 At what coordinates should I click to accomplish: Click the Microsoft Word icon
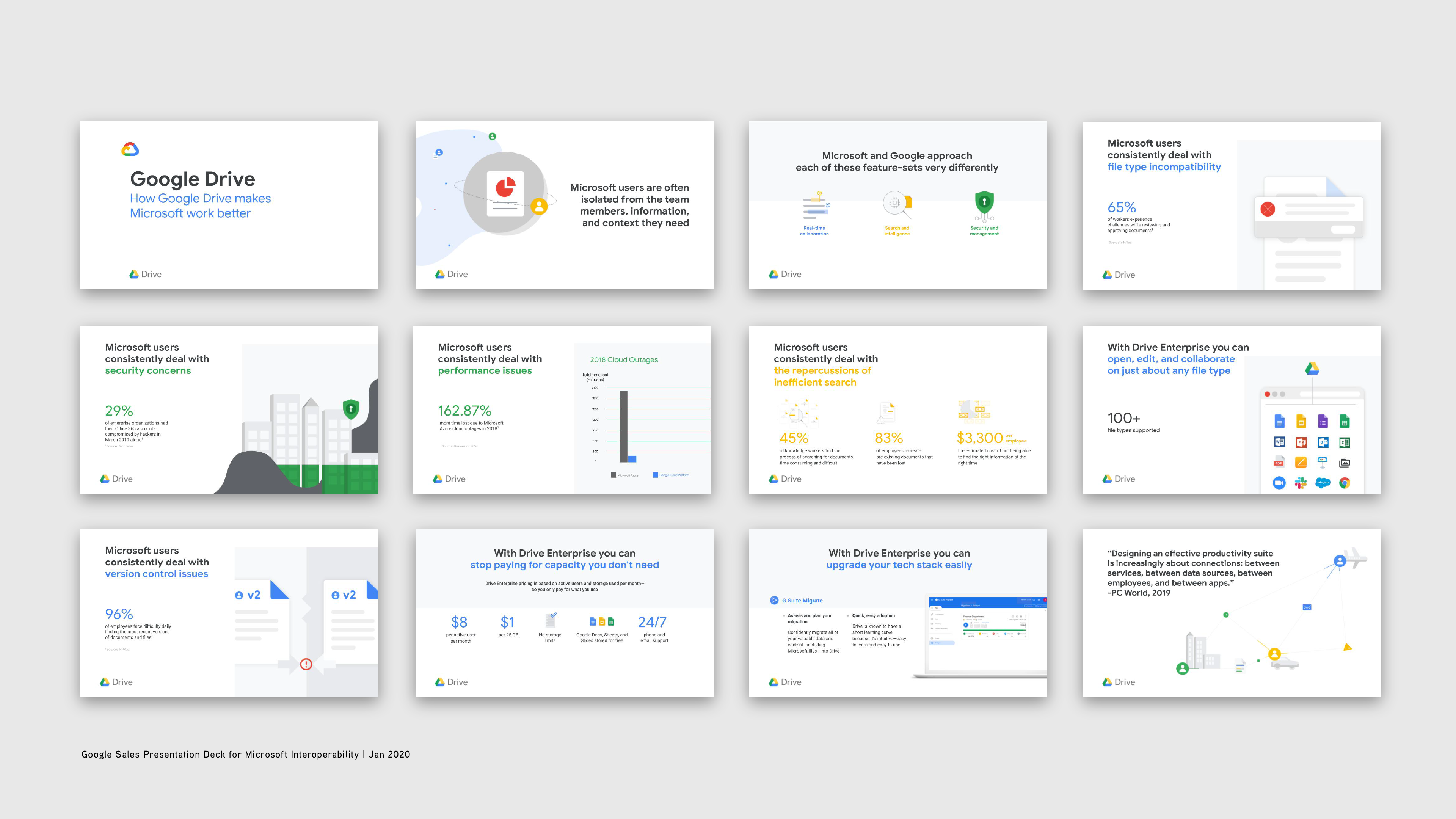(1279, 442)
